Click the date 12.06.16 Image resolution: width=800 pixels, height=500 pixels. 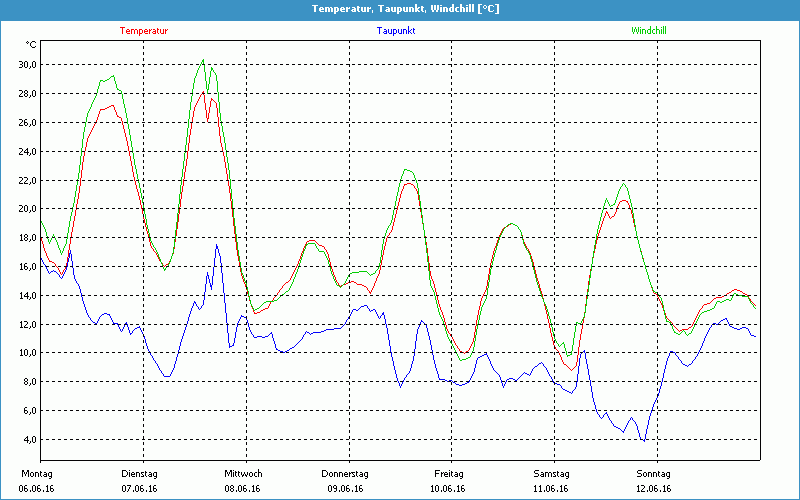pyautogui.click(x=654, y=489)
